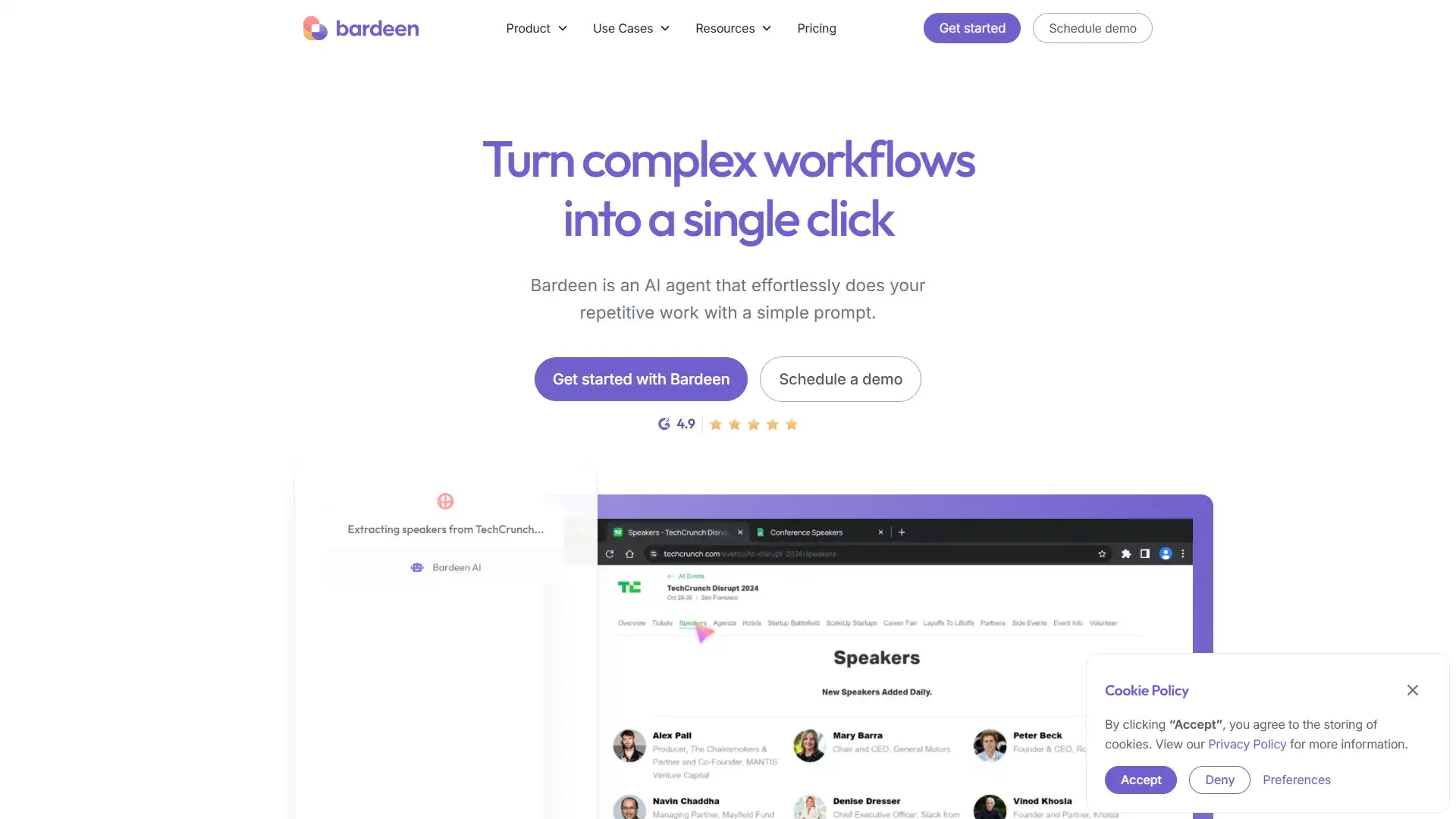
Task: Click Deny cookies option
Action: pyautogui.click(x=1219, y=779)
